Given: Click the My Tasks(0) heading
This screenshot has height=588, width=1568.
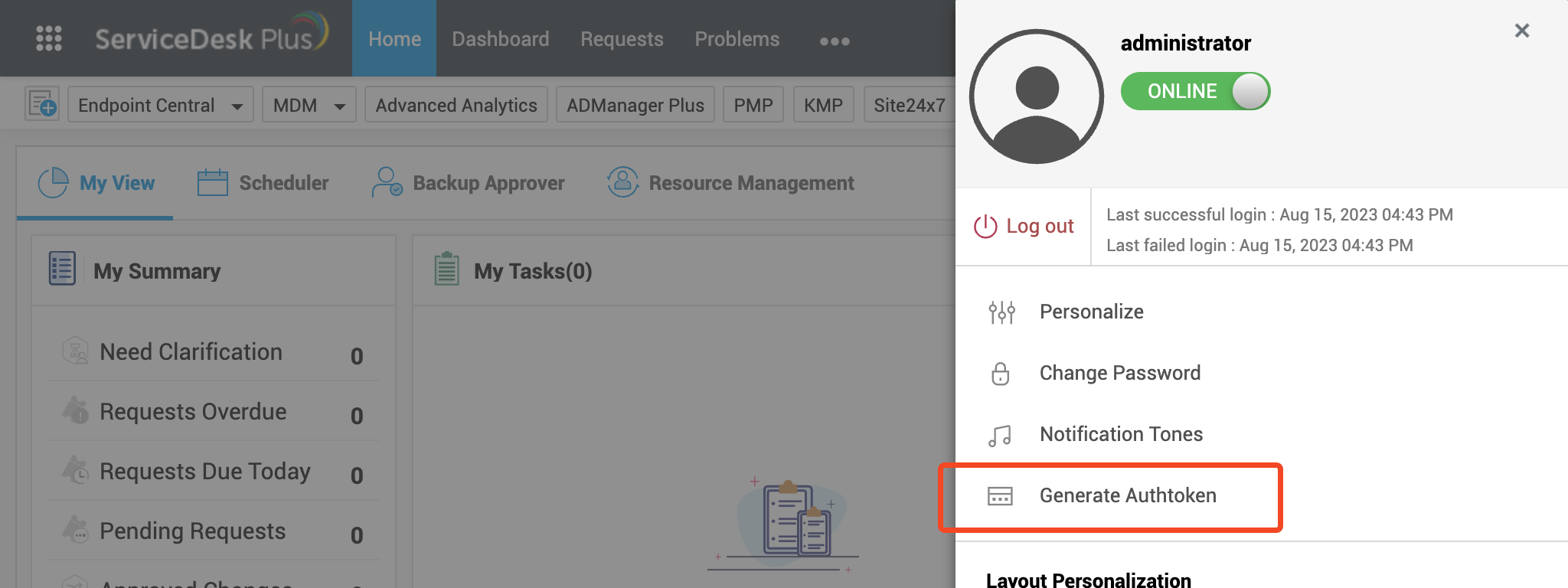Looking at the screenshot, I should coord(533,271).
